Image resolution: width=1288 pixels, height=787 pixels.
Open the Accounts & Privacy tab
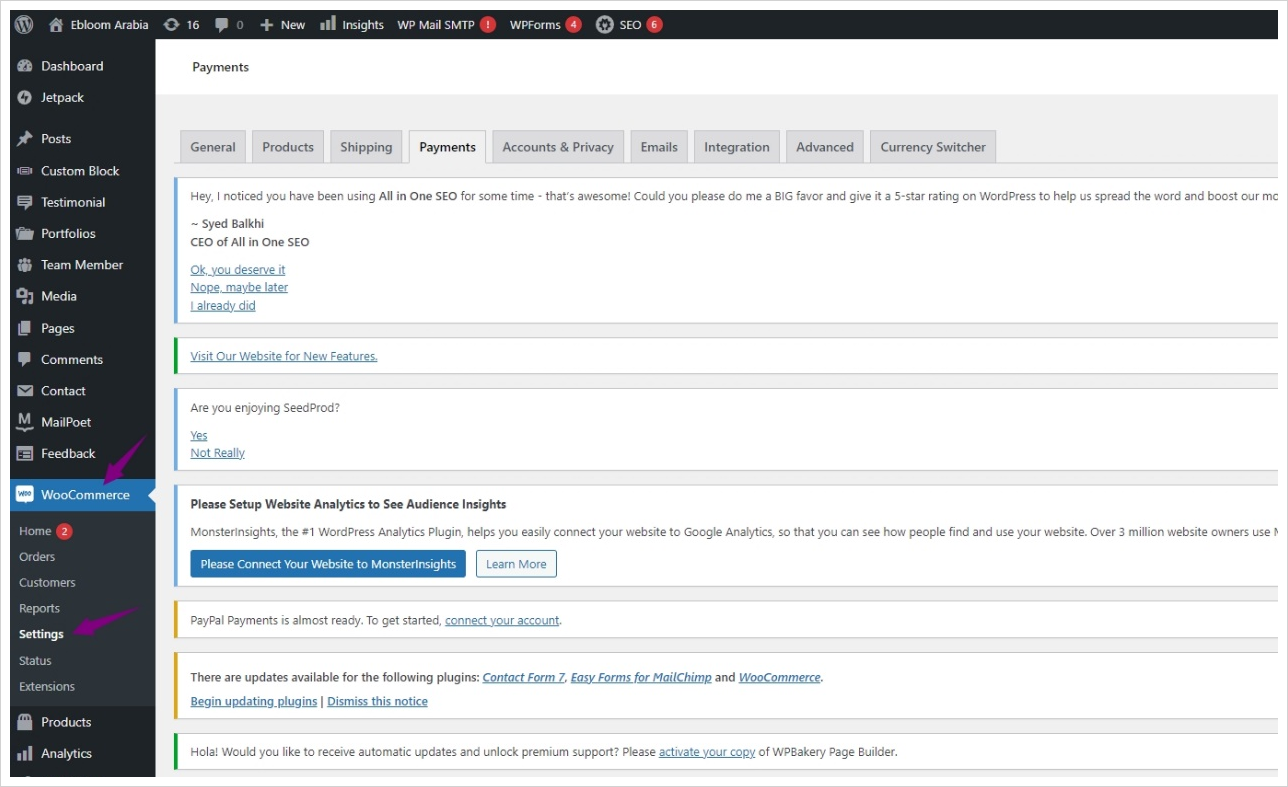[x=558, y=147]
